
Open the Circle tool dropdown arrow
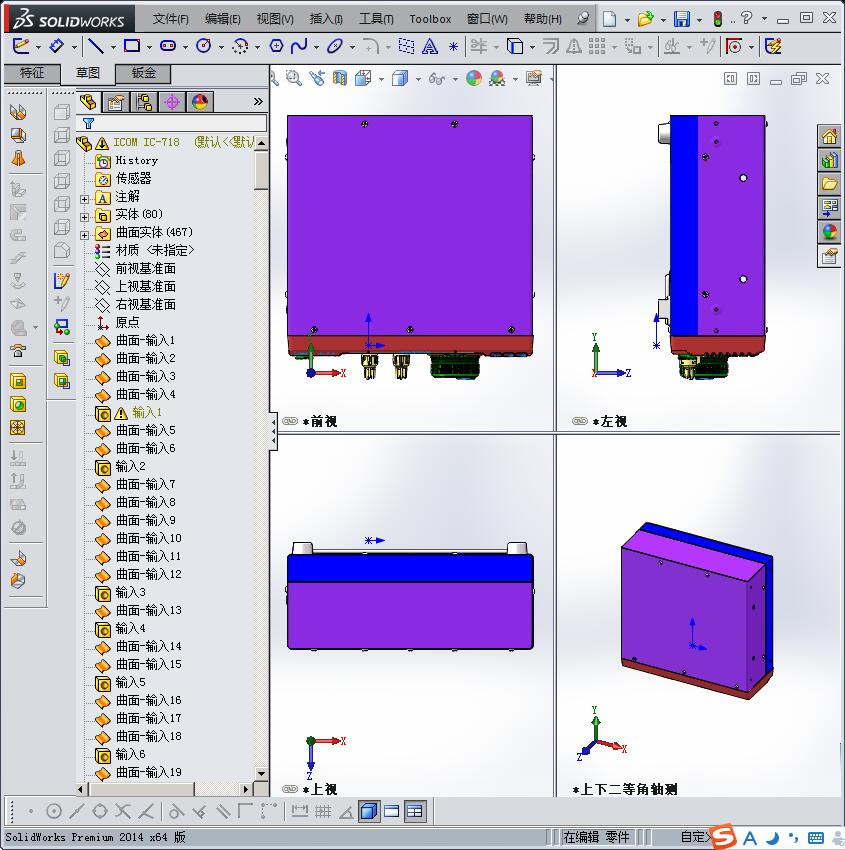pyautogui.click(x=221, y=48)
